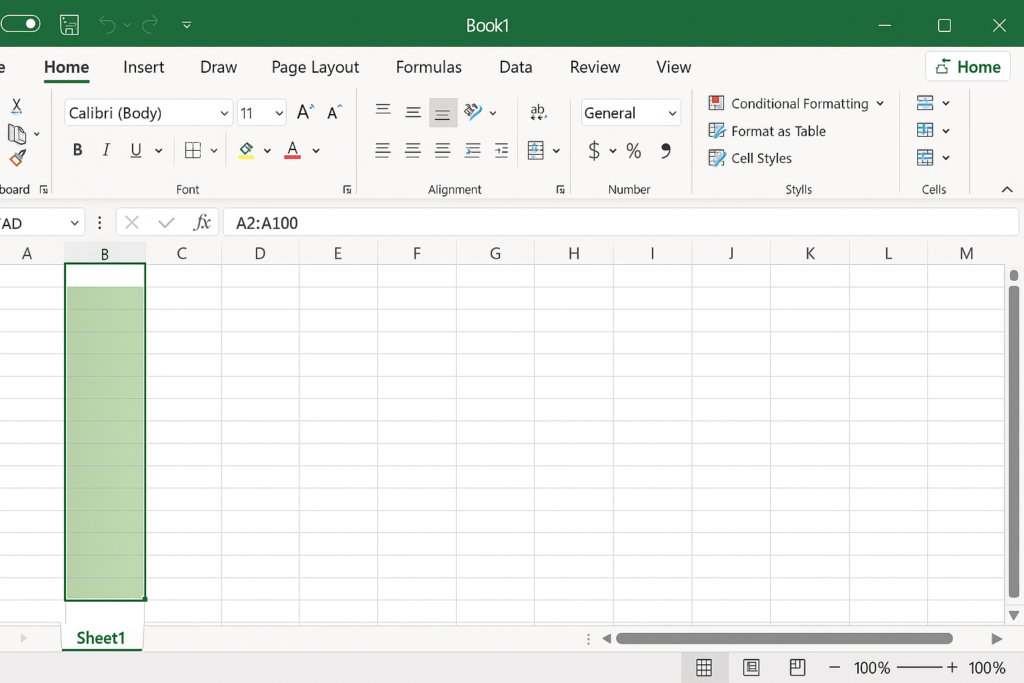Apply the Percent Style format
This screenshot has width=1024, height=683.
pyautogui.click(x=633, y=151)
